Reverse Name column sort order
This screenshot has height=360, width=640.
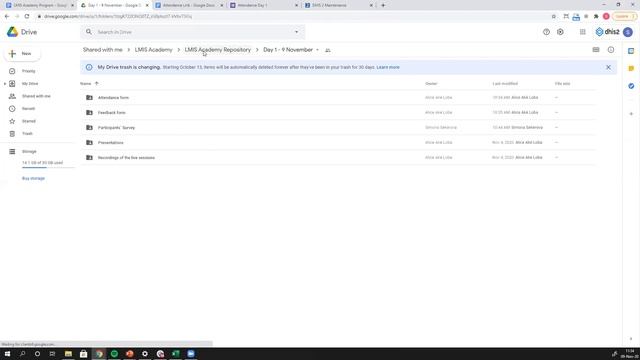coord(96,83)
